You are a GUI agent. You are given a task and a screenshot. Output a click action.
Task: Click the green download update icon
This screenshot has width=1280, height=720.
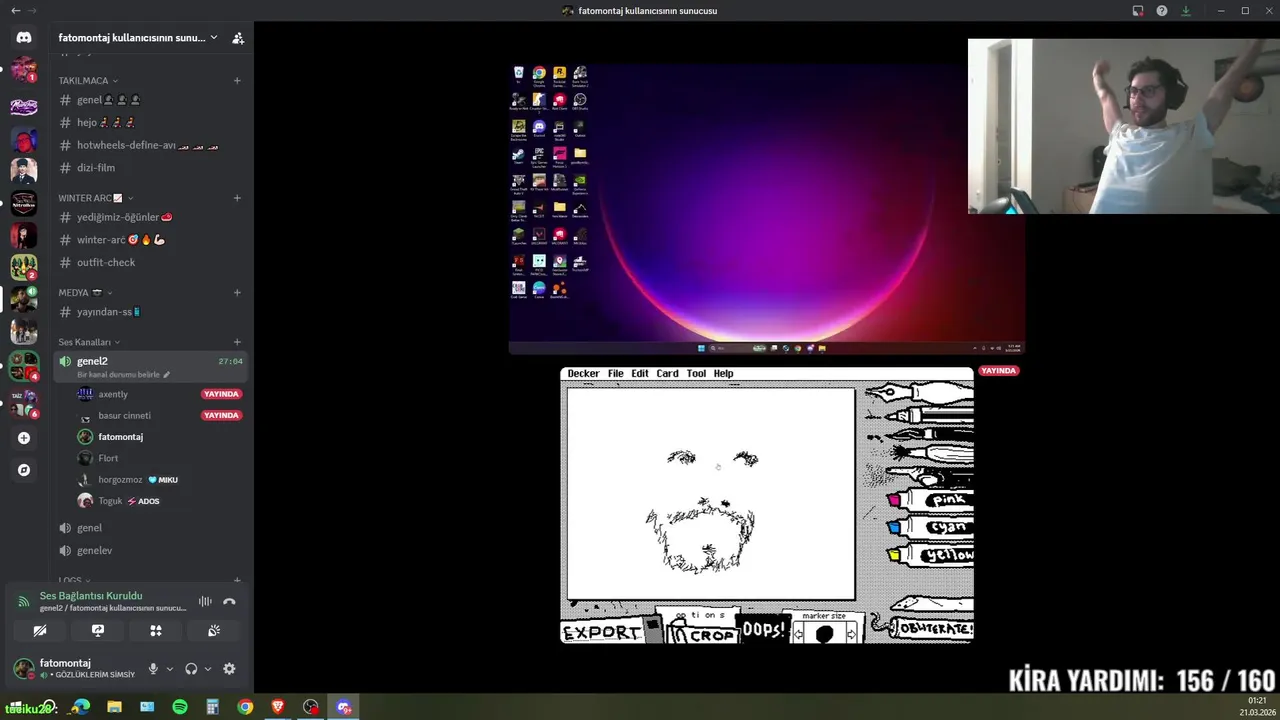click(x=1186, y=11)
